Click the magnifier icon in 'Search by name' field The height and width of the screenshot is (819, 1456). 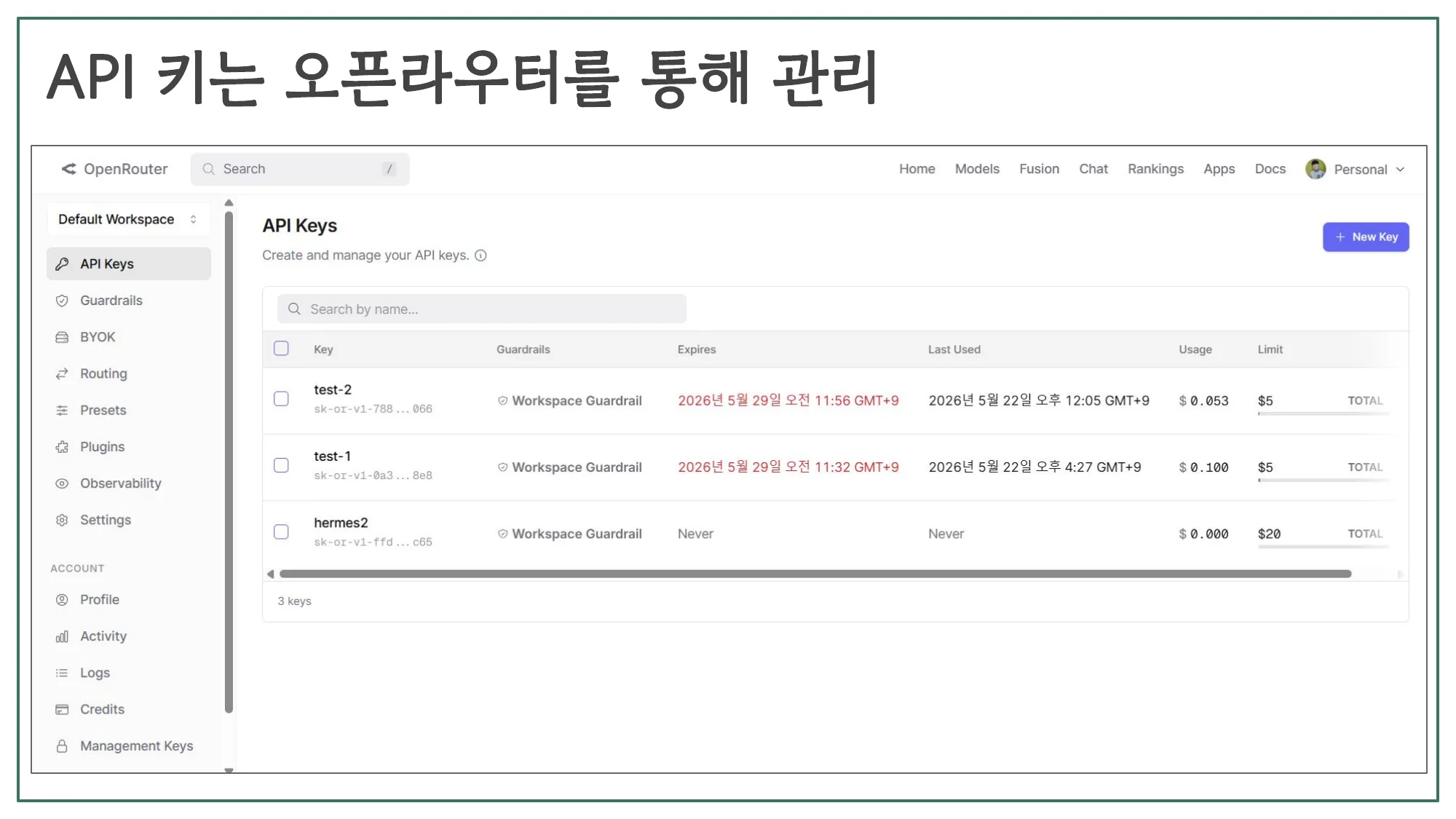click(x=294, y=309)
